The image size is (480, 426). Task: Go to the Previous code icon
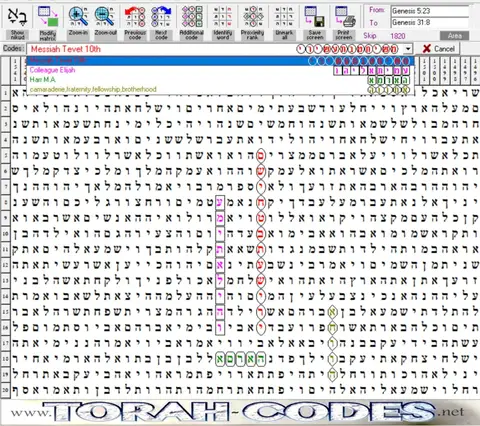click(135, 17)
